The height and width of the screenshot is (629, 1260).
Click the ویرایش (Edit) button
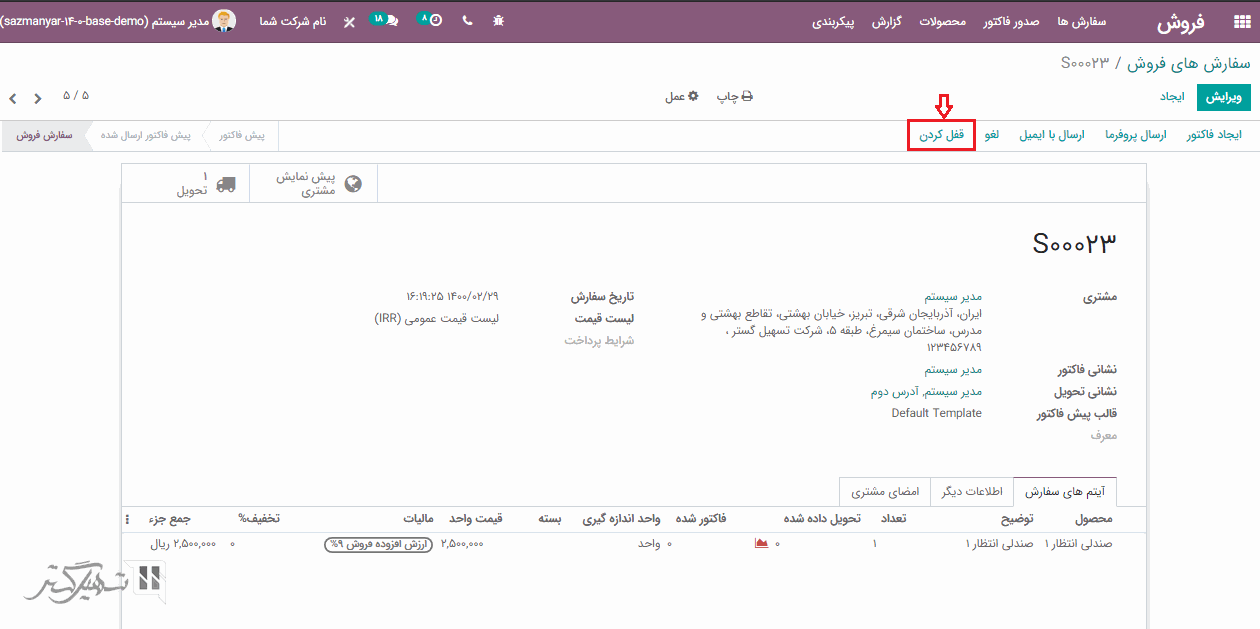[x=1223, y=97]
